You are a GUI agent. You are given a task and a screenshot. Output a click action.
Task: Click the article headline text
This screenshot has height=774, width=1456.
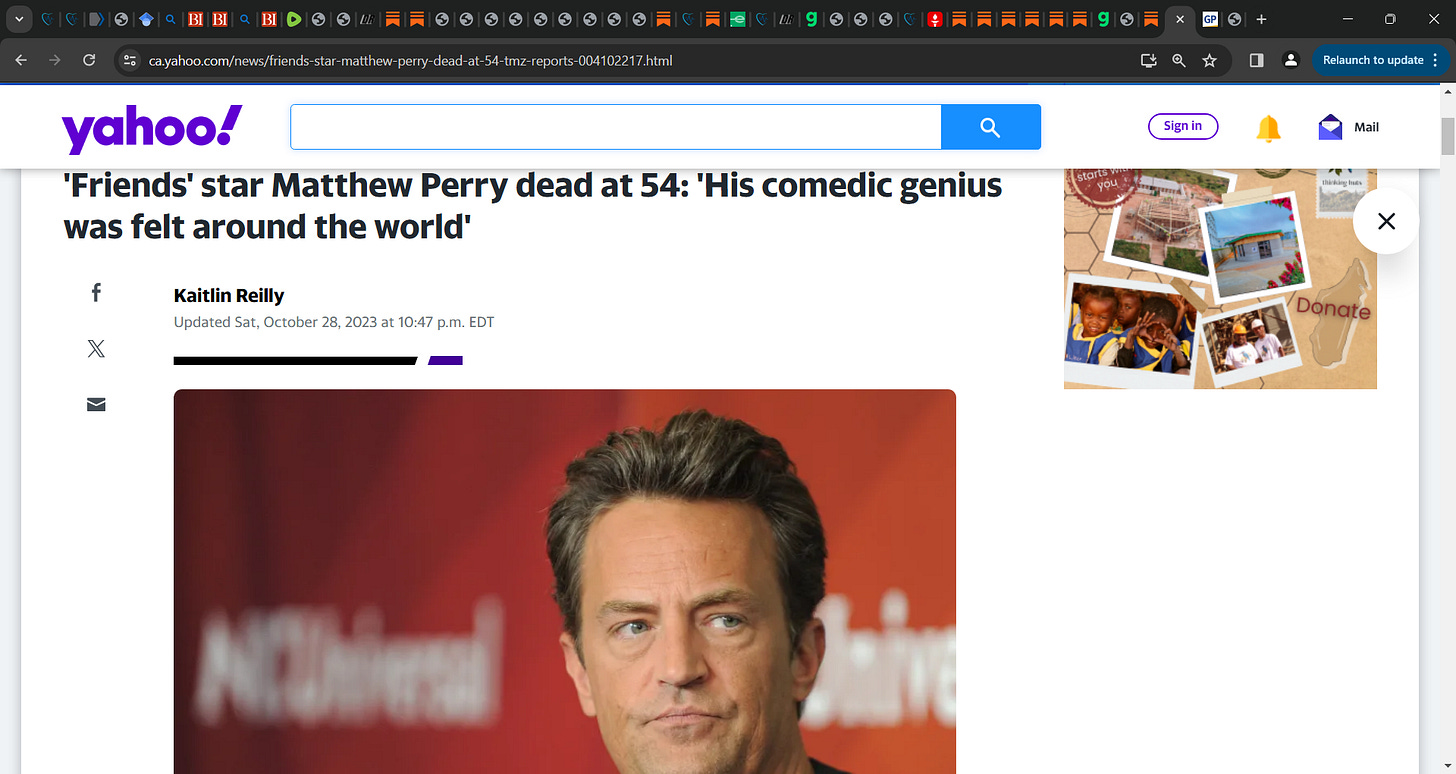tap(533, 205)
